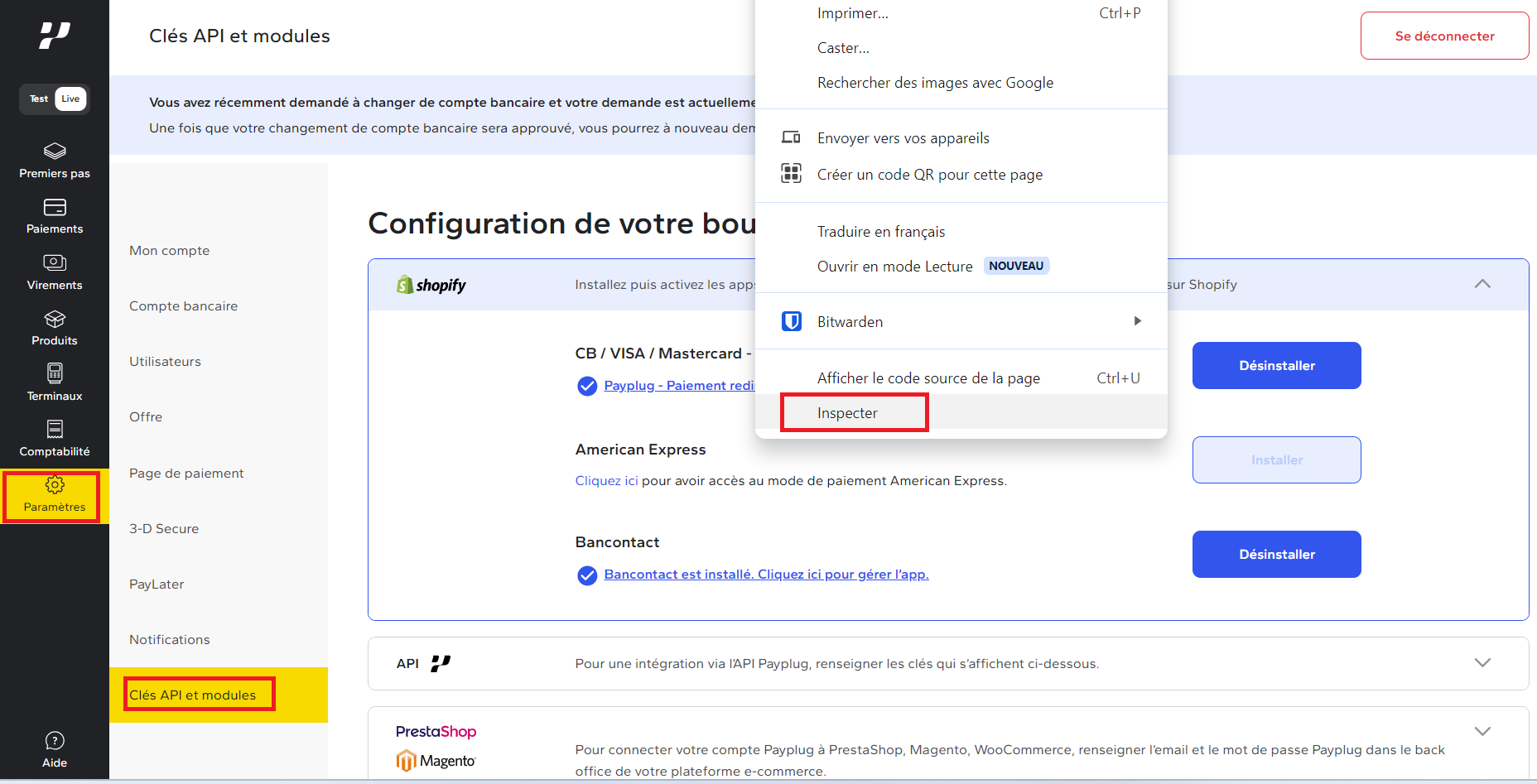Click the QR code icon in menu
The height and width of the screenshot is (784, 1537).
click(792, 173)
